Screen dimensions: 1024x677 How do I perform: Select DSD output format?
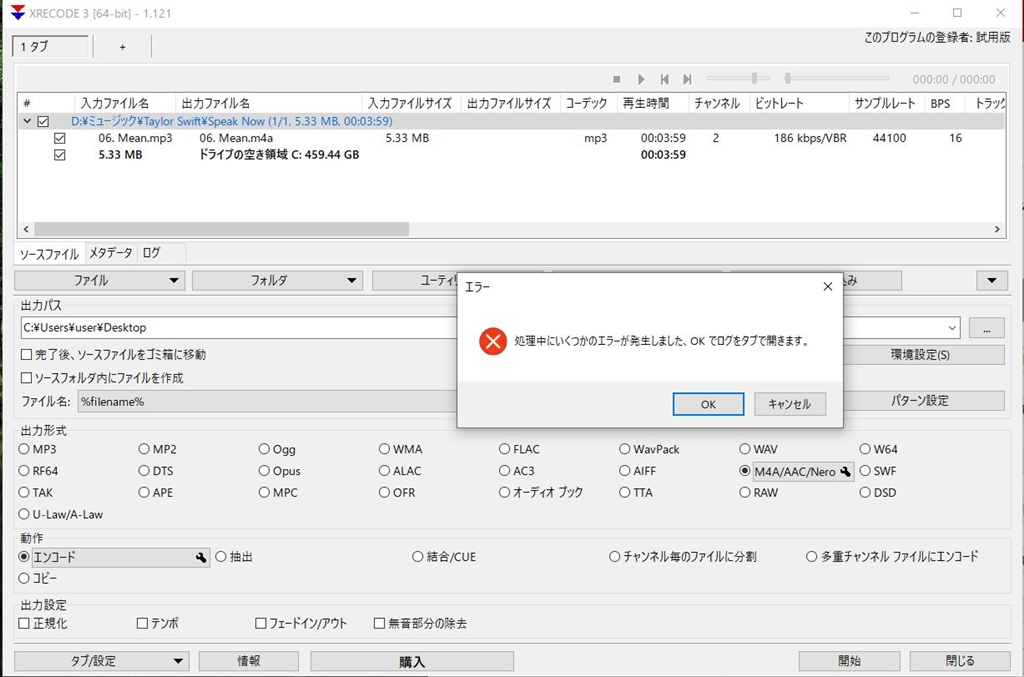[x=865, y=492]
